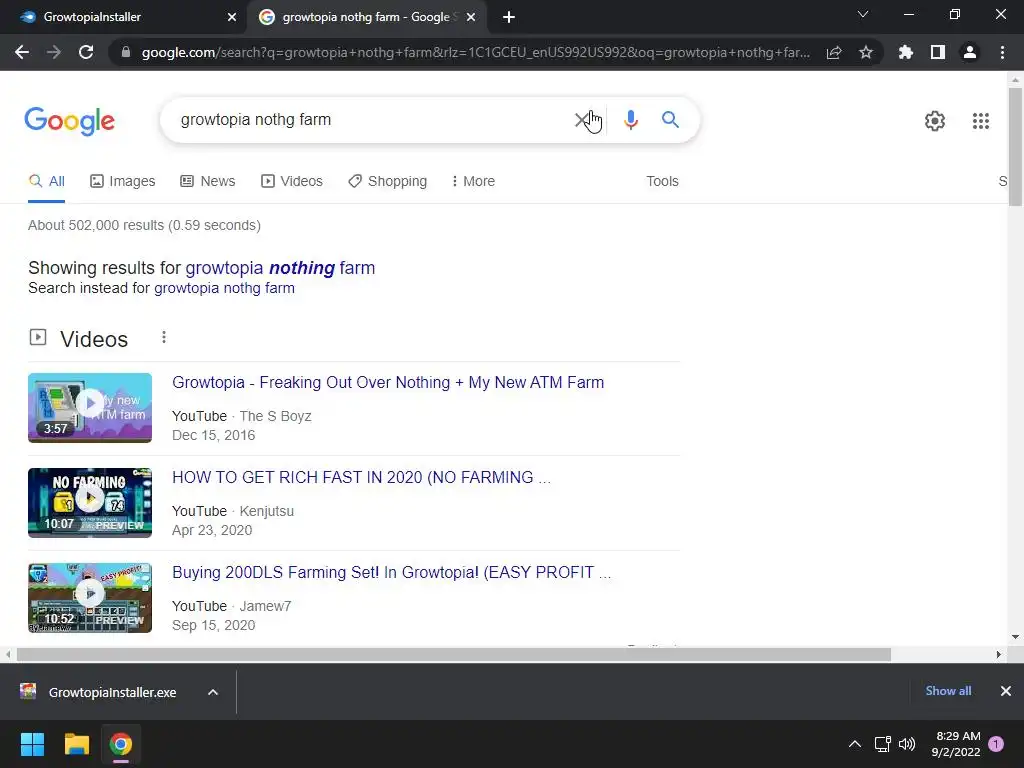
Task: Switch to the Images tab
Action: tap(122, 182)
